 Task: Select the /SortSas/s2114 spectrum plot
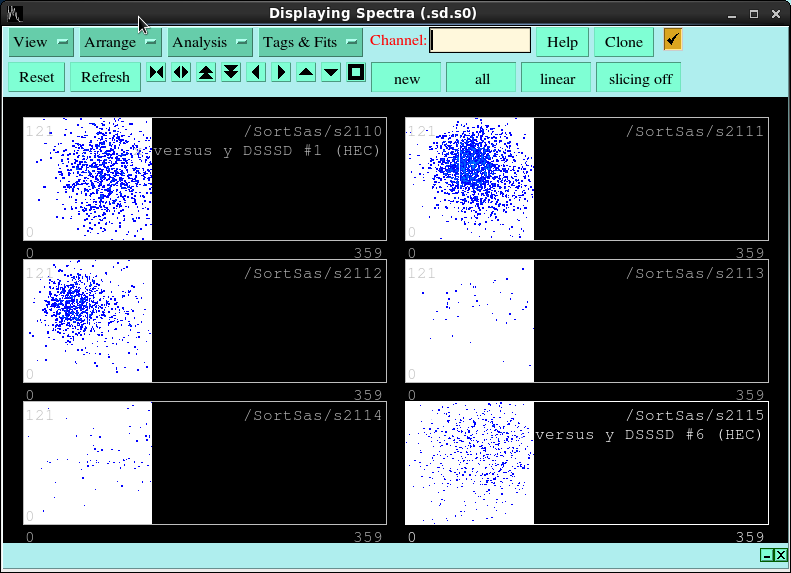[x=205, y=463]
